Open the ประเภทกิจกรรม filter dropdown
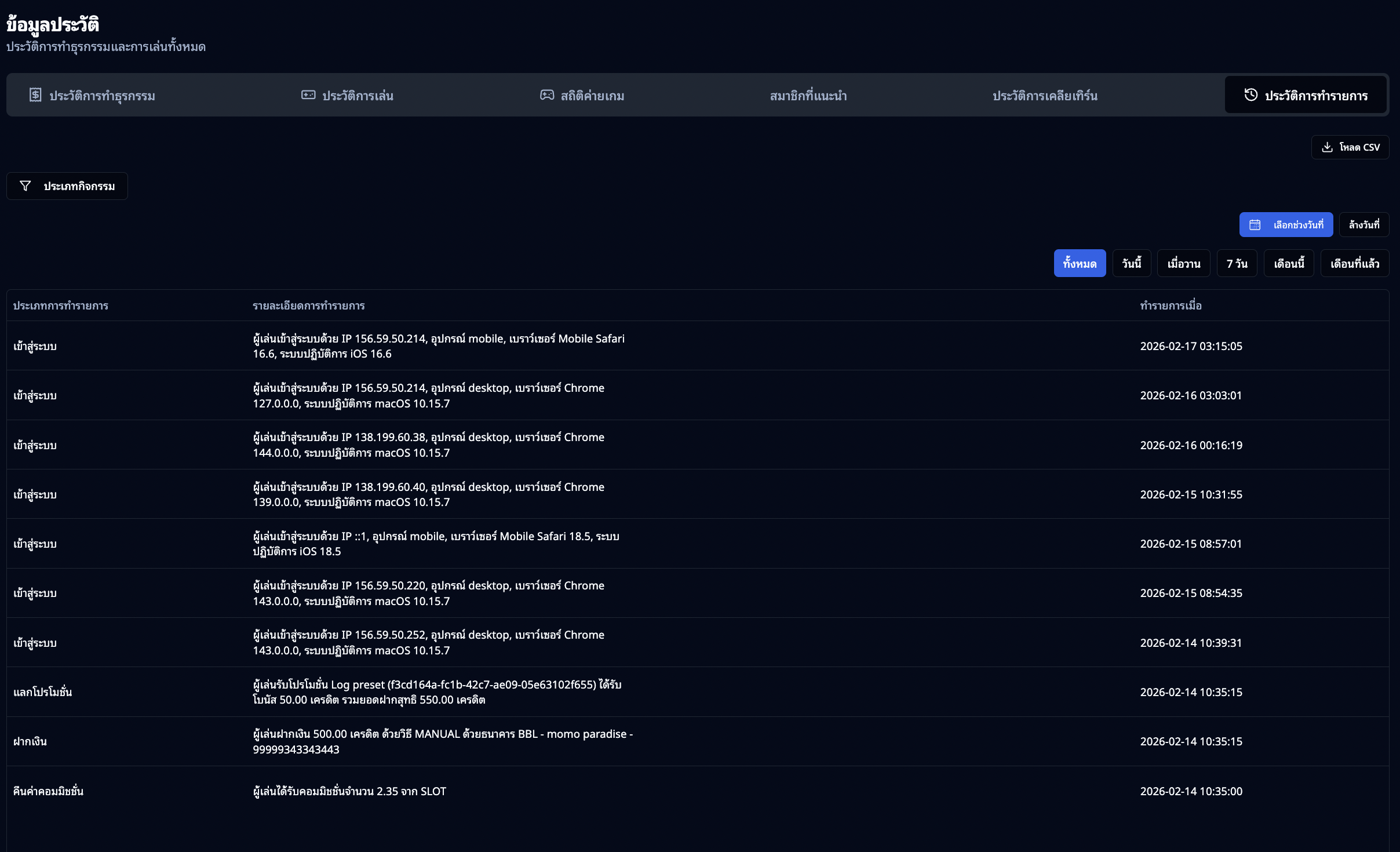Image resolution: width=1400 pixels, height=852 pixels. tap(67, 186)
